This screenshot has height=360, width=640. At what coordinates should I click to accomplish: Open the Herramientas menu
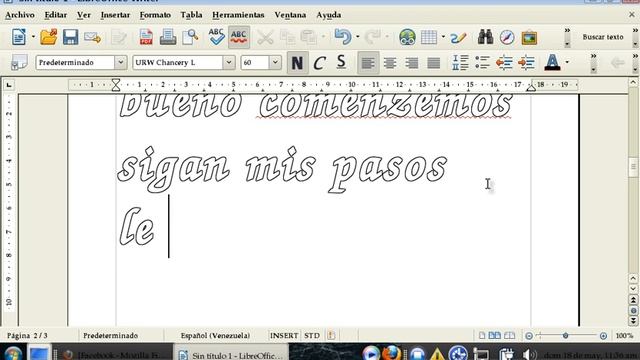coord(238,15)
